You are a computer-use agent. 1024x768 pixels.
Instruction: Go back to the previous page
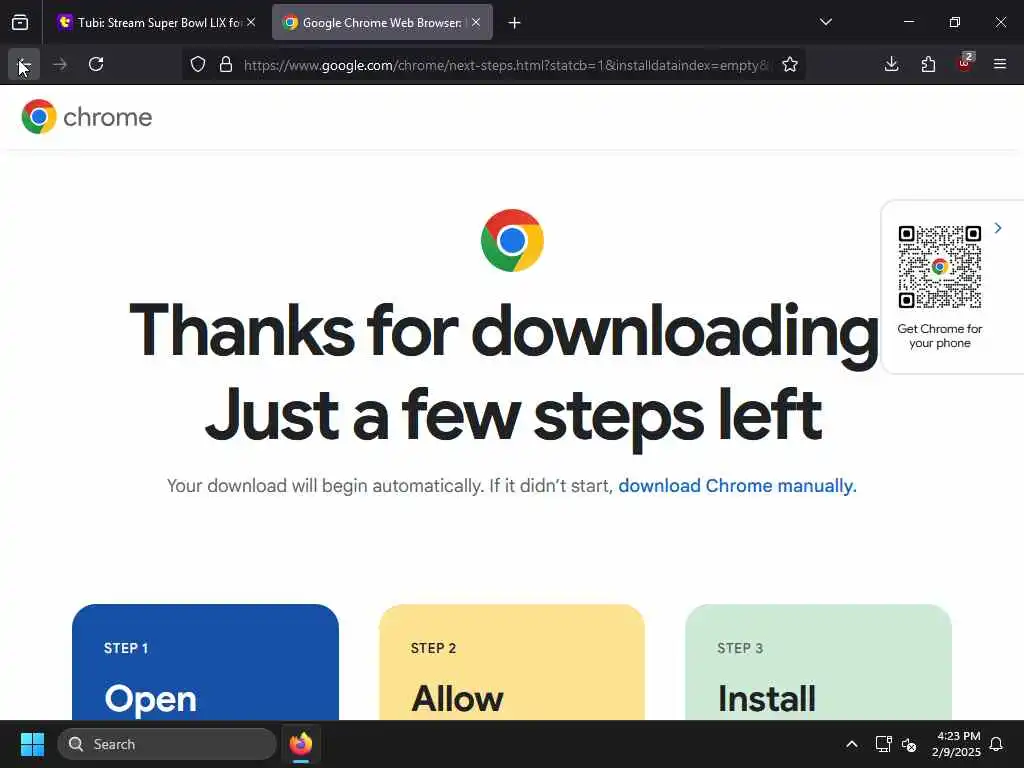click(x=24, y=64)
